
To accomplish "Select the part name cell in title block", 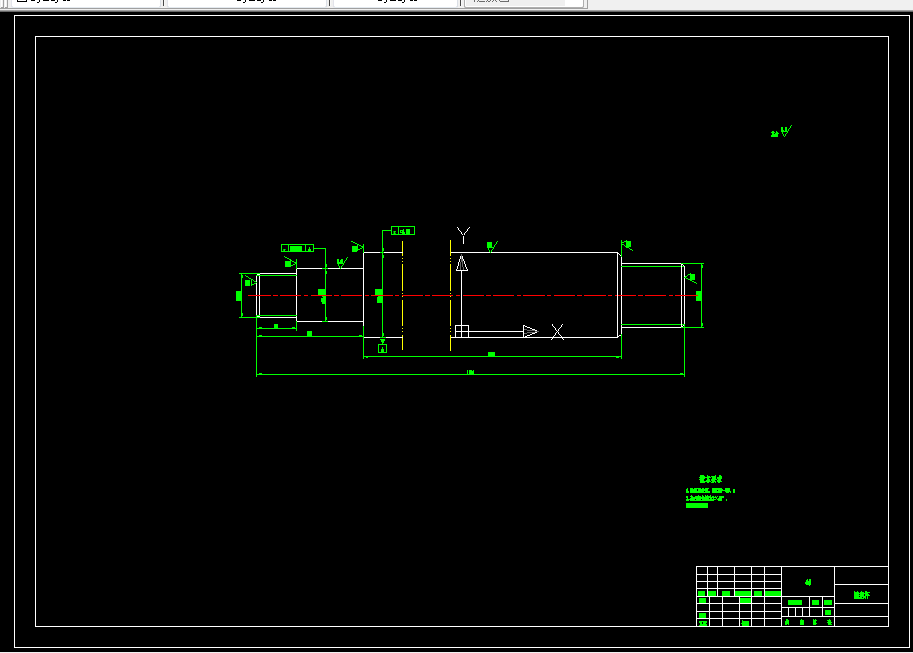I will [x=861, y=595].
